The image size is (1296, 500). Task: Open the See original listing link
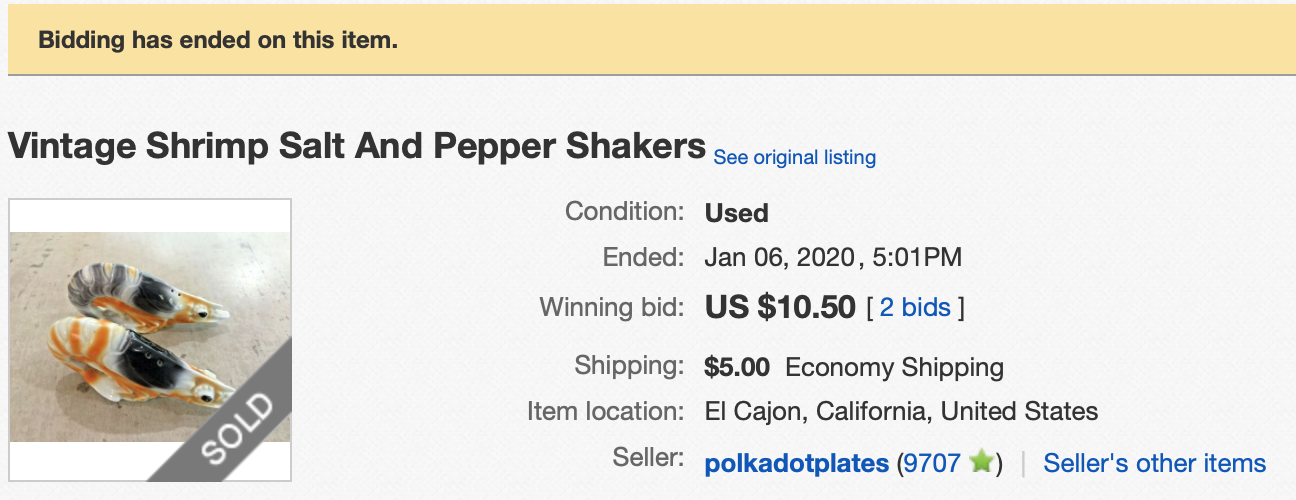[794, 157]
